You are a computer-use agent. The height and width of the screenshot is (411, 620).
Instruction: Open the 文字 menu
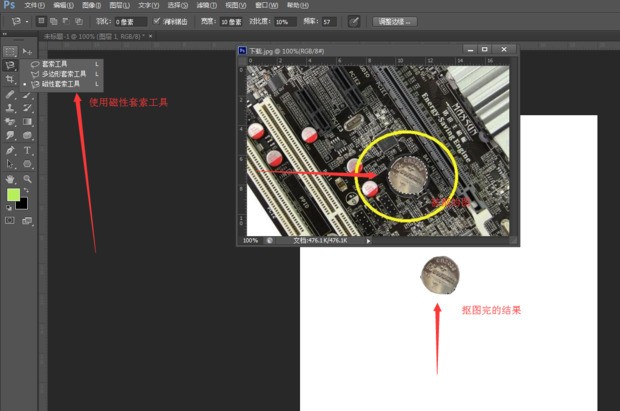click(149, 6)
